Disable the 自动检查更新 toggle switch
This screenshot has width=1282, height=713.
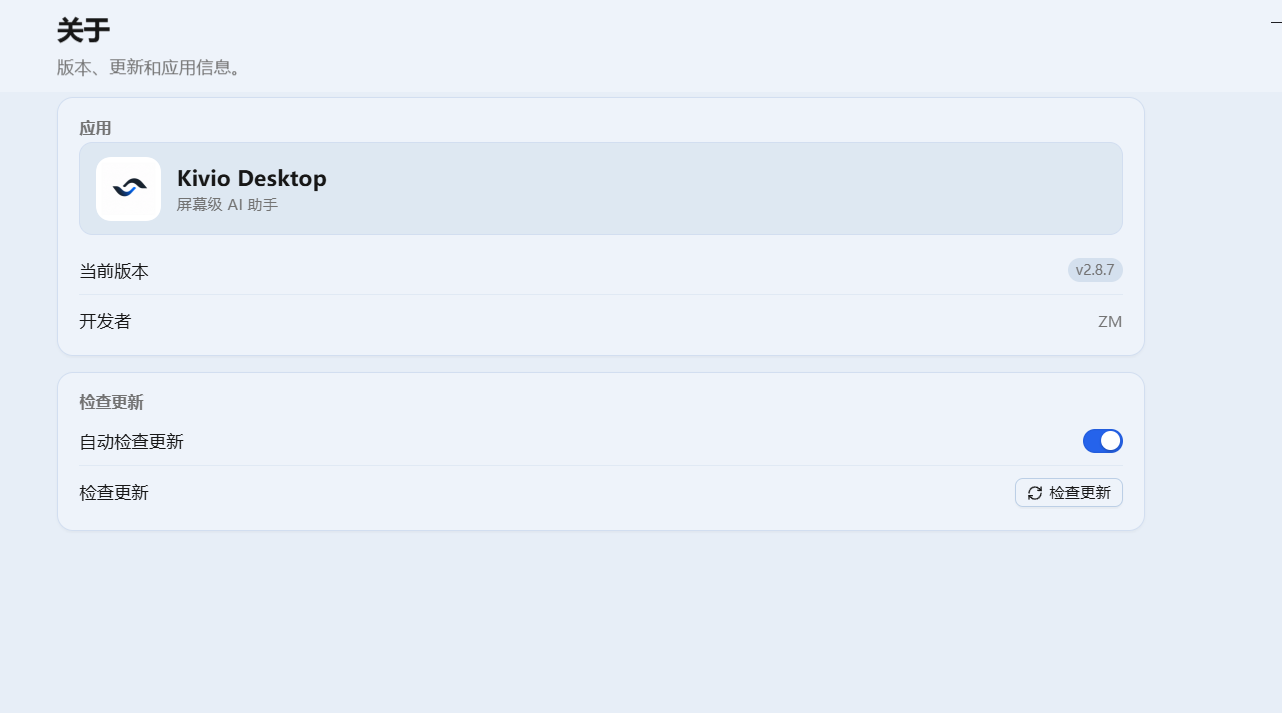(1102, 441)
